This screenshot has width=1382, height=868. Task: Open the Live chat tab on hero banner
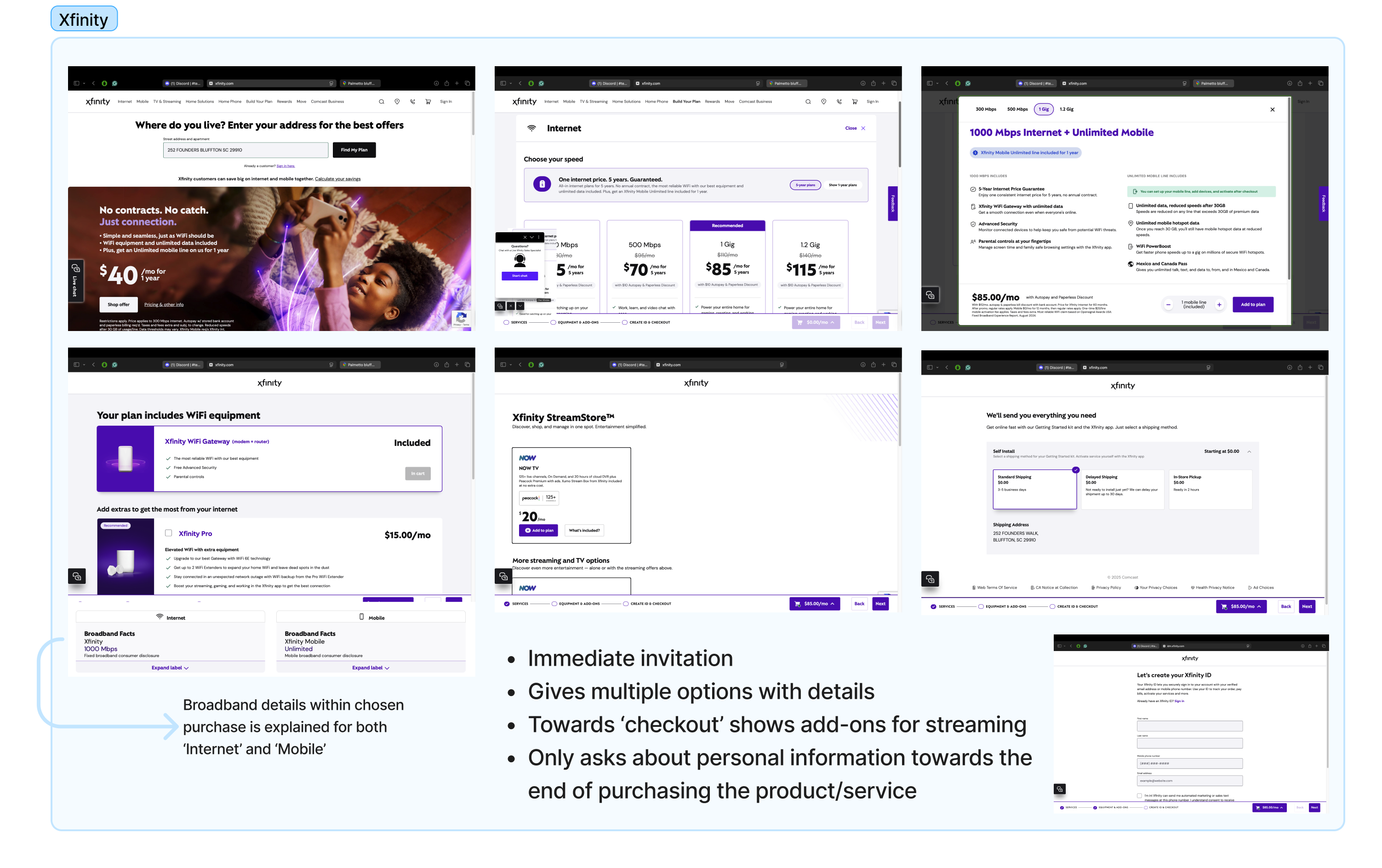75,281
